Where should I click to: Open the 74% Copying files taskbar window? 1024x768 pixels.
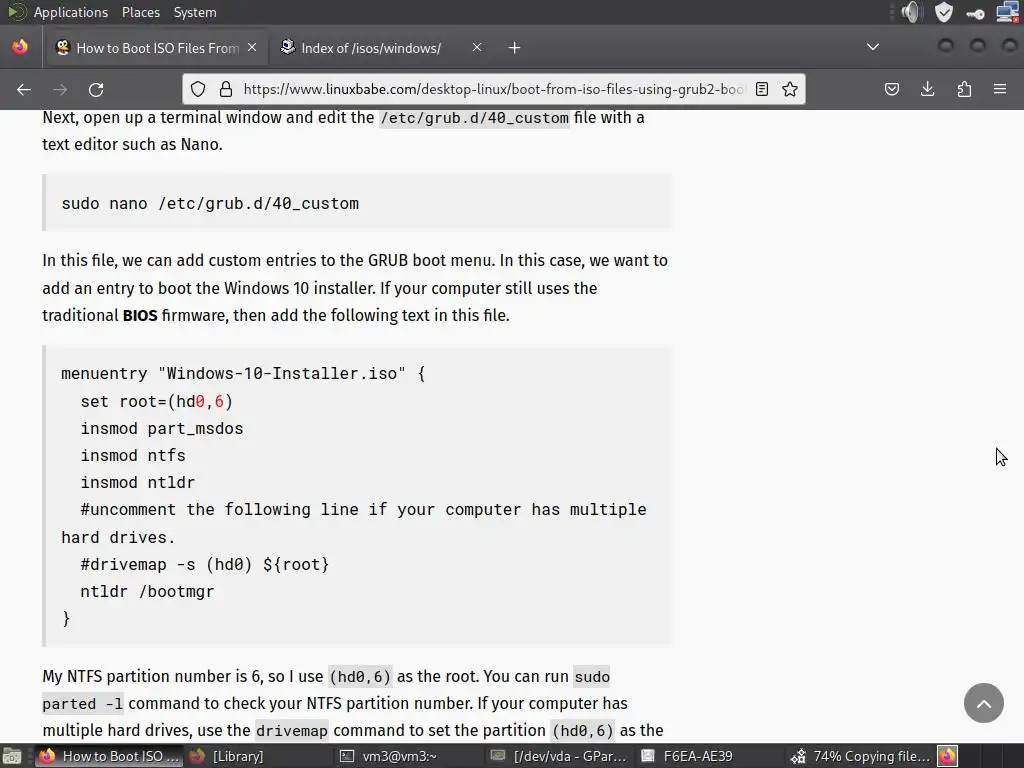[x=859, y=756]
